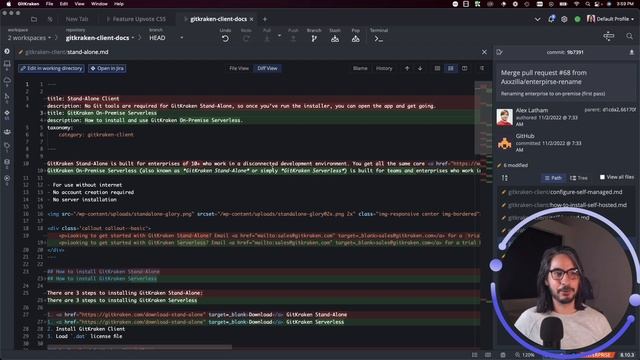Image resolution: width=640 pixels, height=360 pixels.
Task: Open the File menu
Action: click(x=49, y=4)
